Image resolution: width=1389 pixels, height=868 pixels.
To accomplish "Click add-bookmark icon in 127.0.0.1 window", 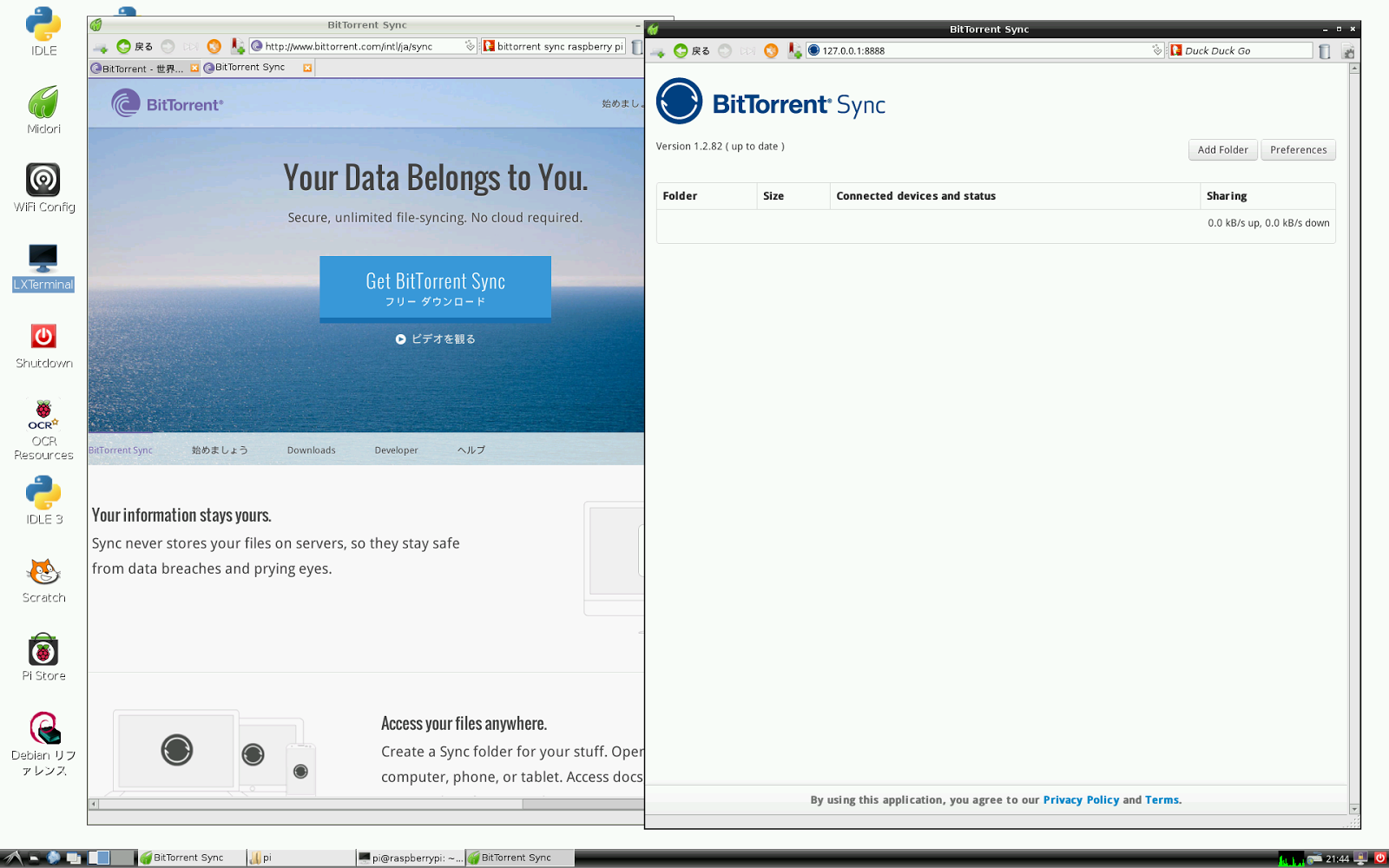I will [x=794, y=51].
